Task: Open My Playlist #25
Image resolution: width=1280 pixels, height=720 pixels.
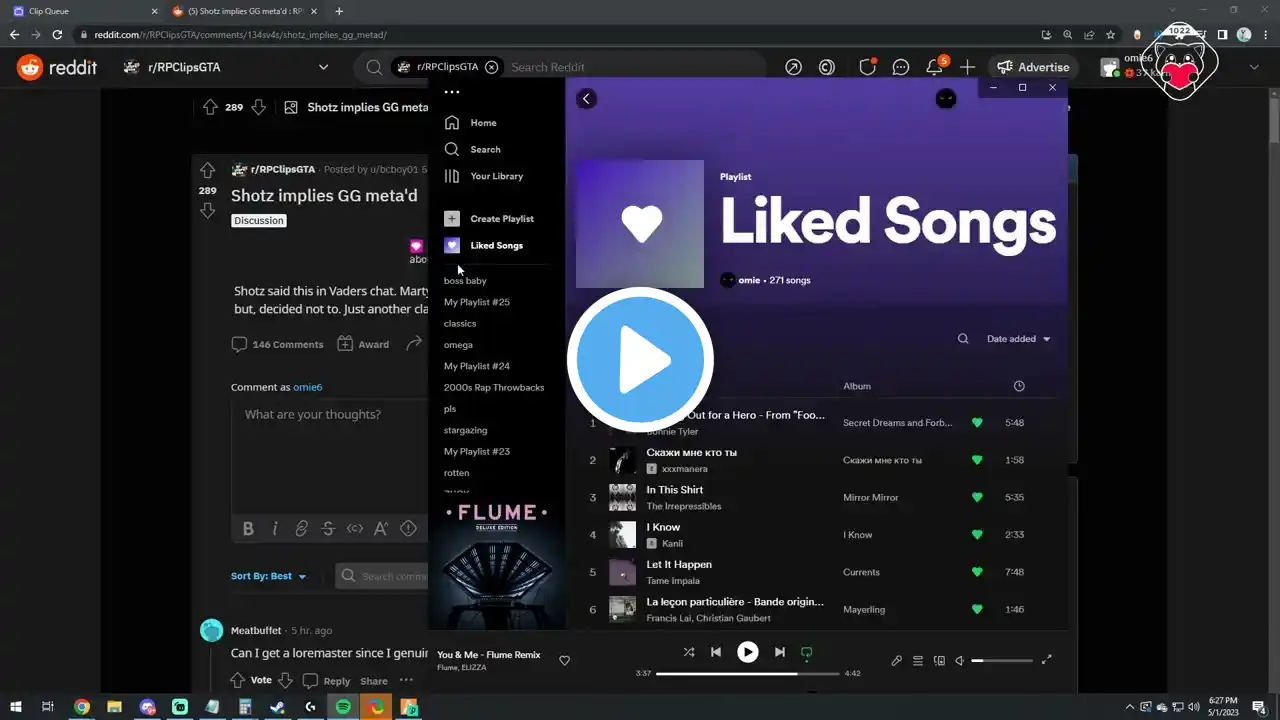Action: (x=477, y=302)
